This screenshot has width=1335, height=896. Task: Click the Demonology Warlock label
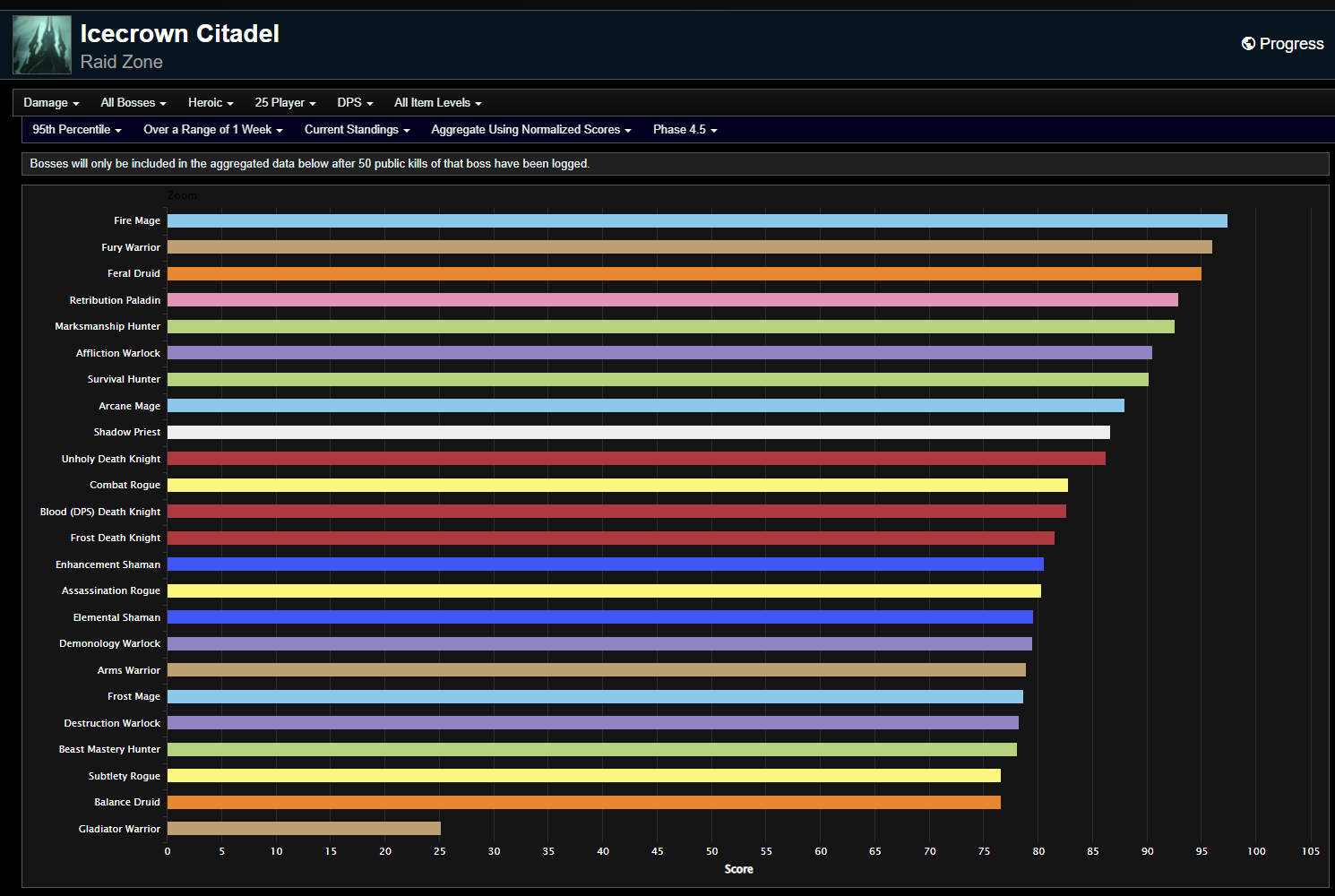click(x=109, y=643)
